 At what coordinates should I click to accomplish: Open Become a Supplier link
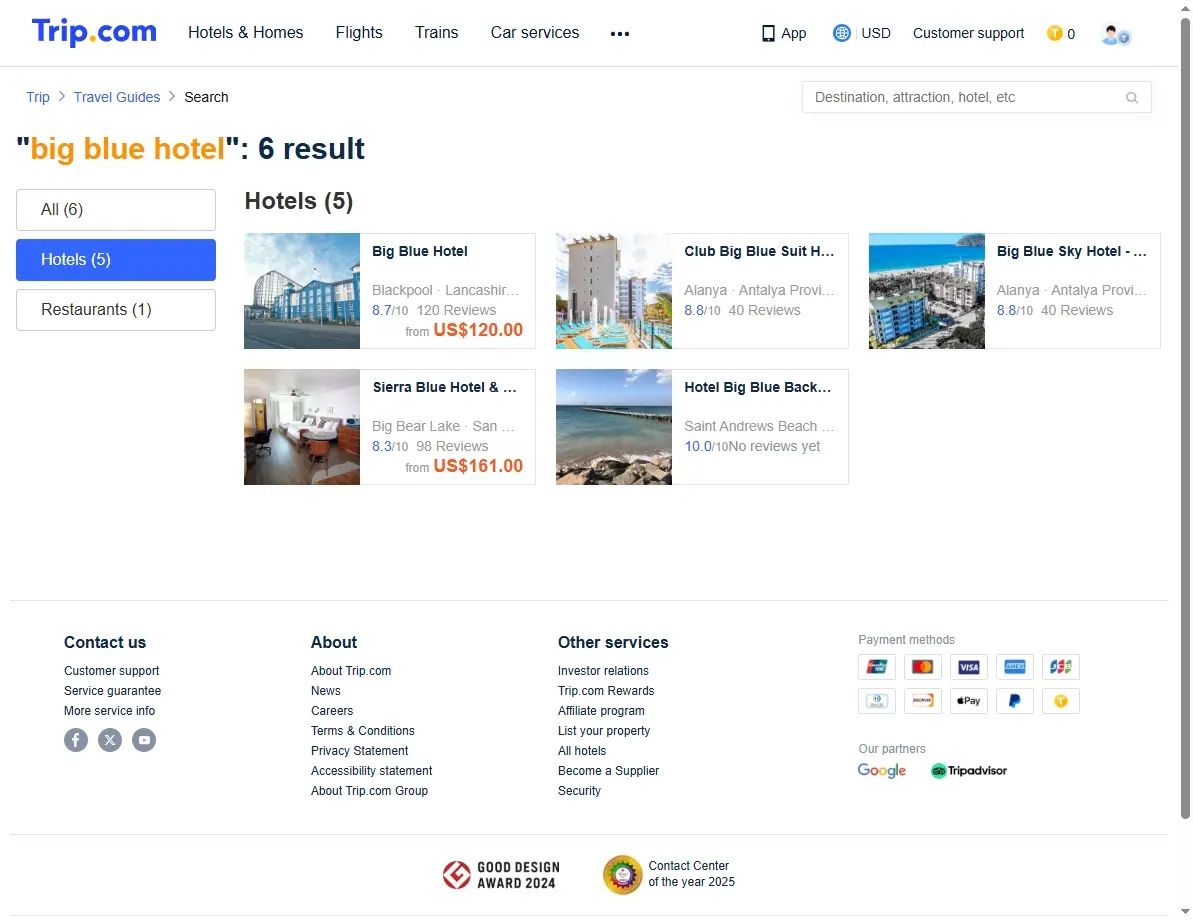point(609,770)
